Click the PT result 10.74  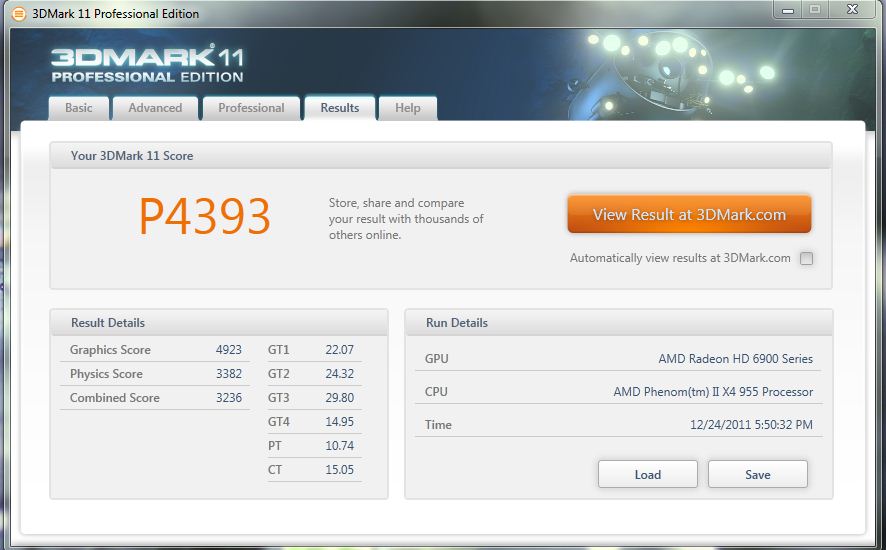[x=340, y=446]
